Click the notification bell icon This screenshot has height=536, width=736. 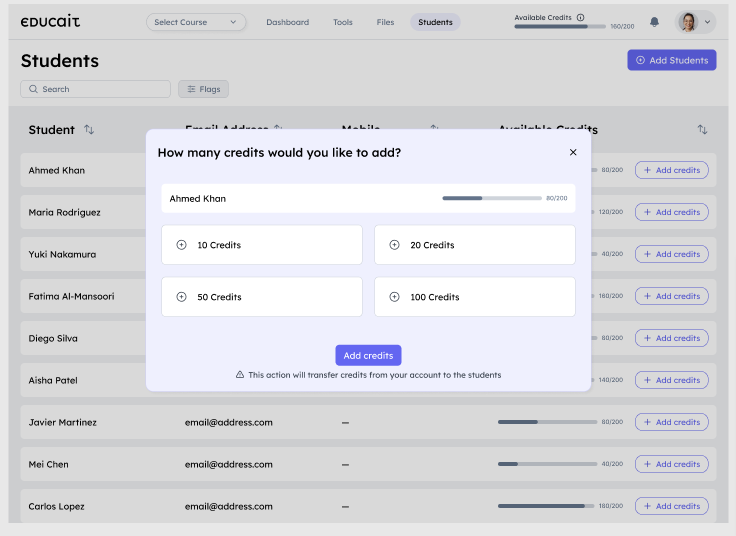pyautogui.click(x=654, y=22)
